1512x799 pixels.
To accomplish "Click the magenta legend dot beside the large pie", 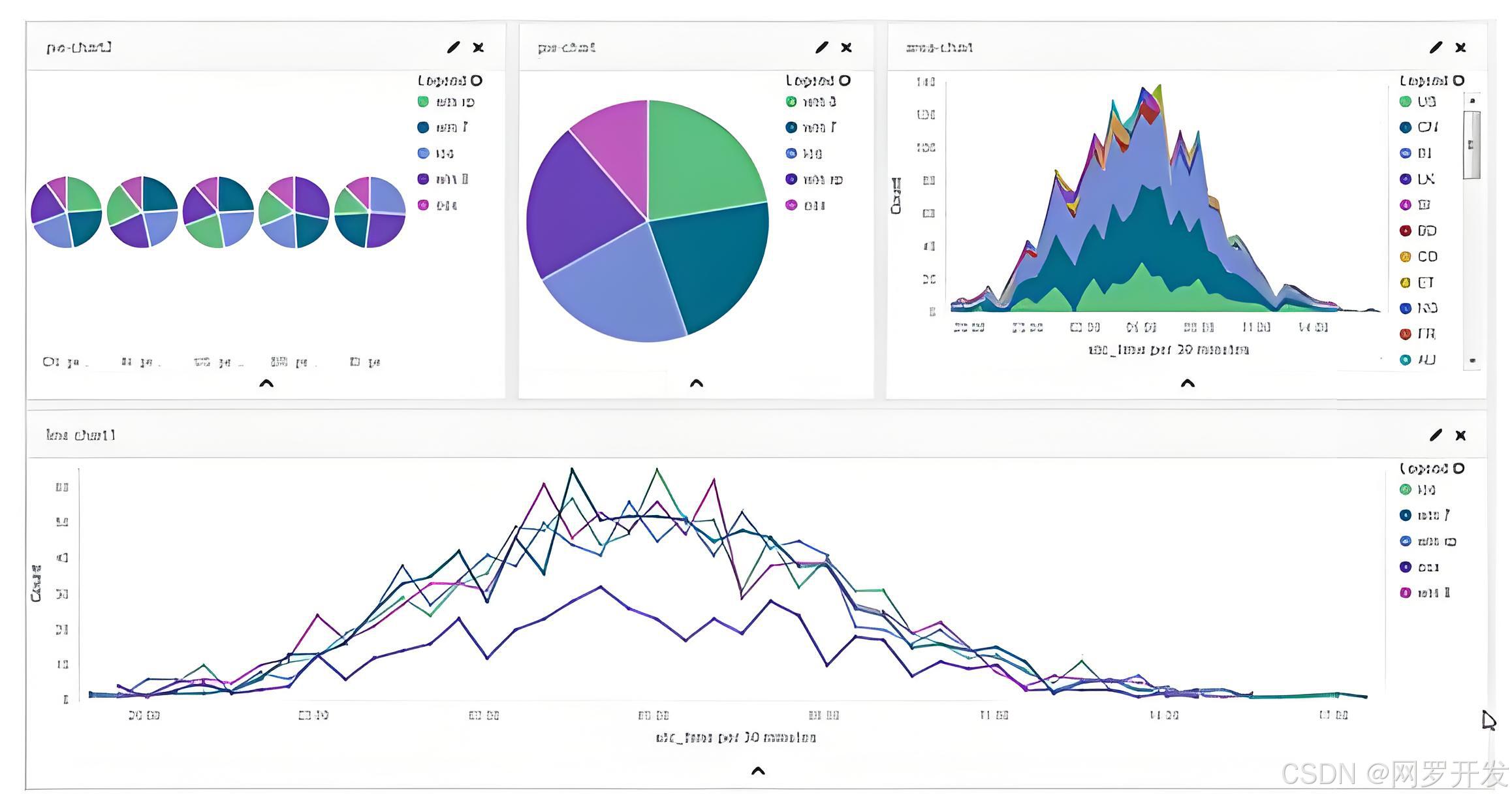I will [x=791, y=205].
